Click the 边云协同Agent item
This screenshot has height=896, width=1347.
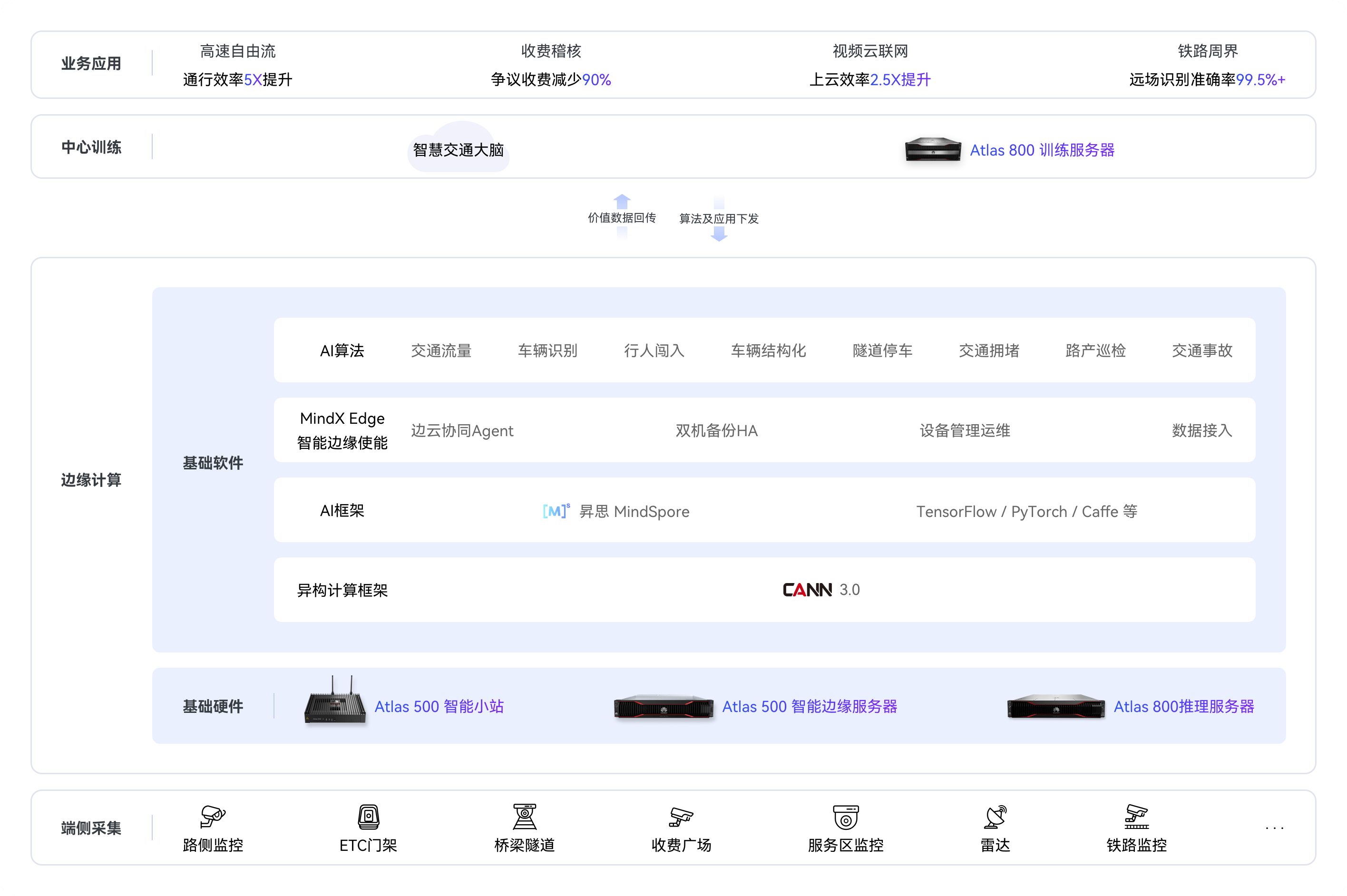[462, 431]
